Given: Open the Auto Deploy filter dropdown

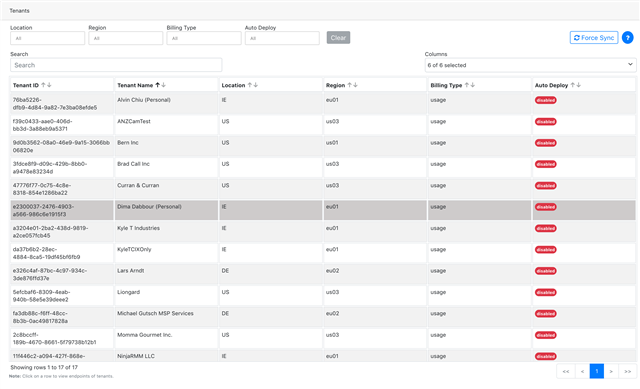Looking at the screenshot, I should (x=282, y=38).
